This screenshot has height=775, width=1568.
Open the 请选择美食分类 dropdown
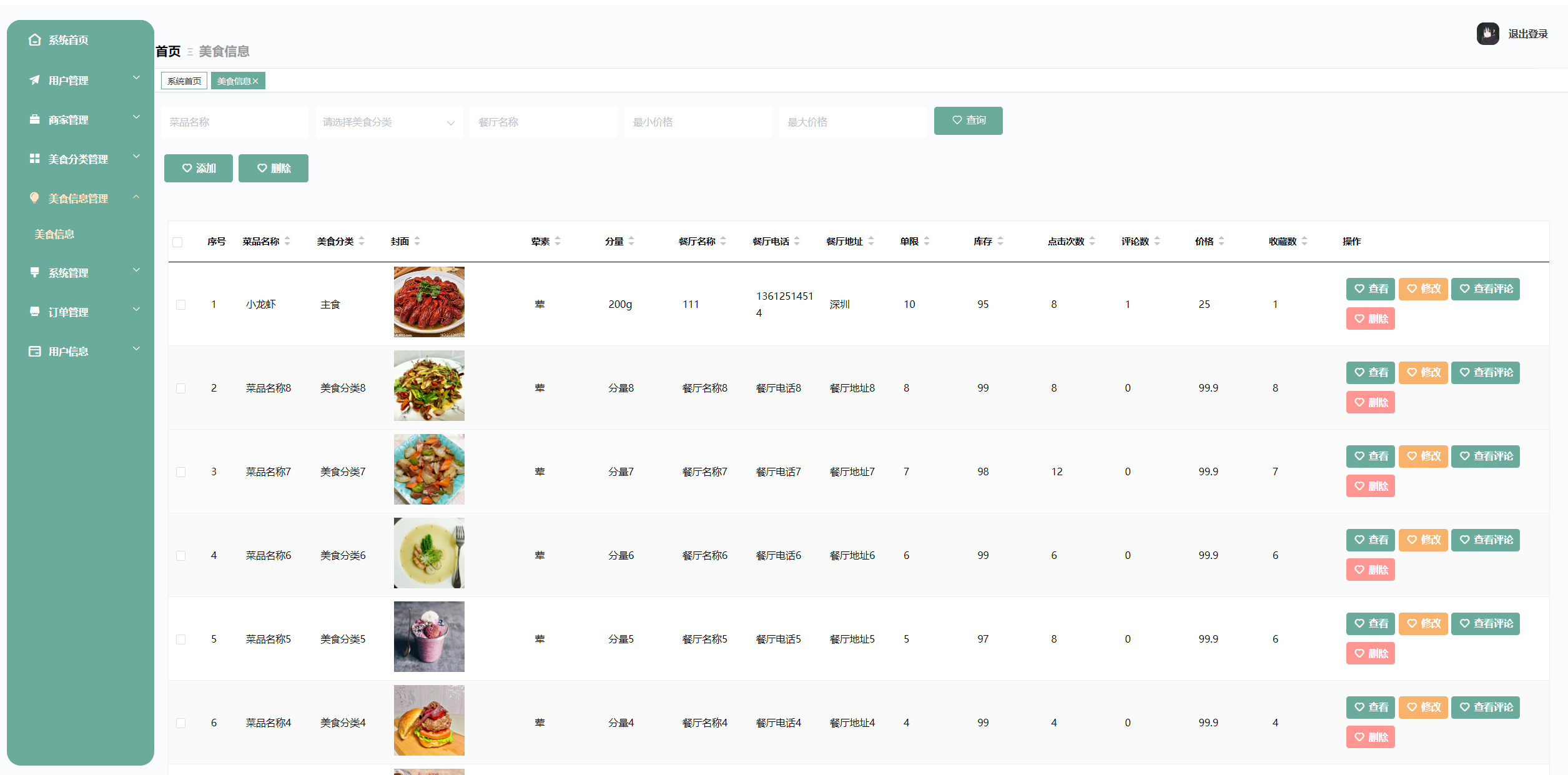pos(388,122)
